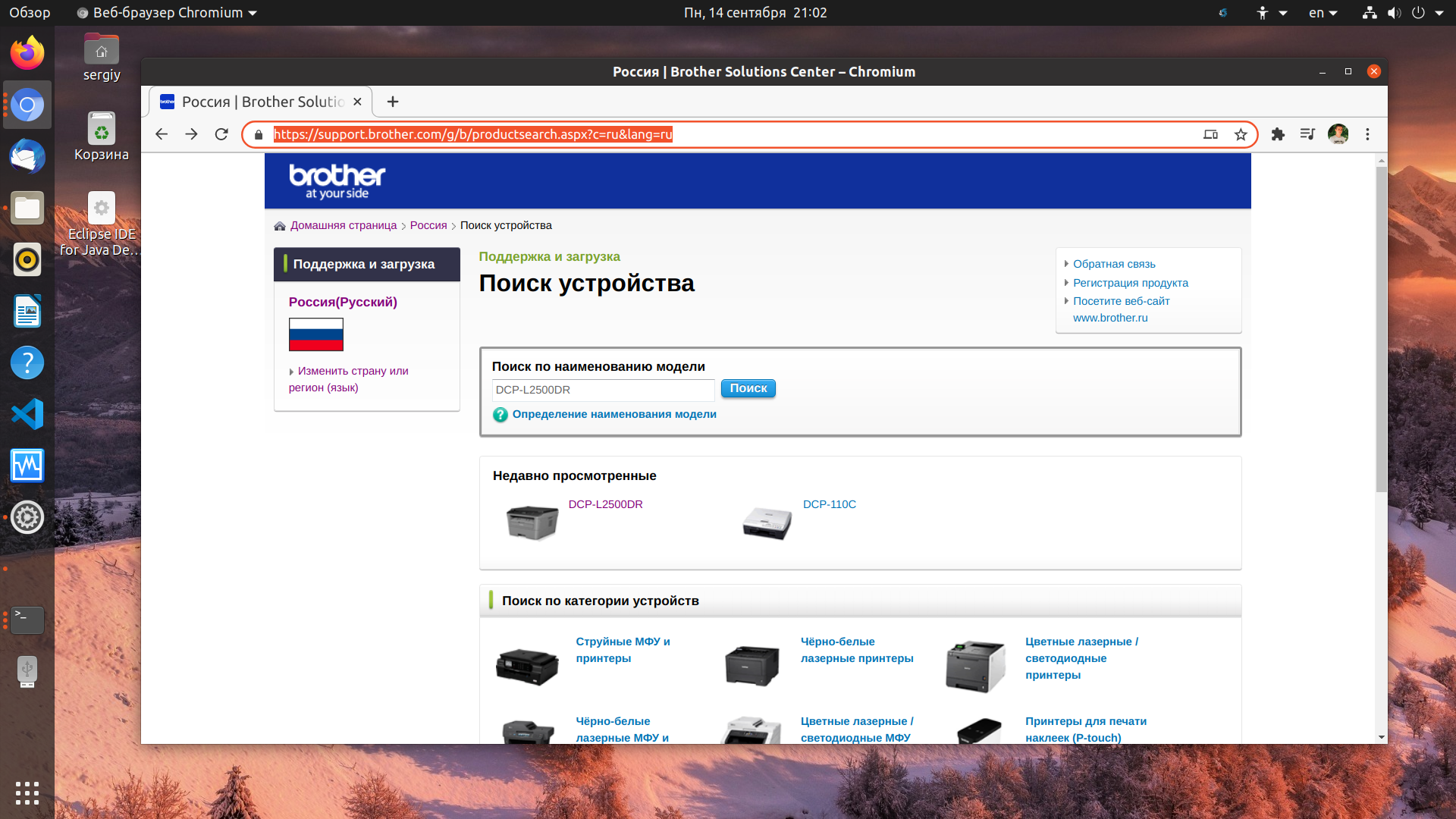Open the user profile avatar in toolbar
This screenshot has height=819, width=1456.
(1338, 134)
